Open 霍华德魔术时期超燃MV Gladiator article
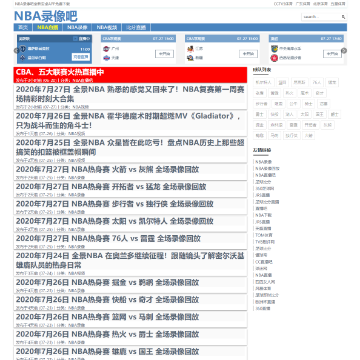This screenshot has width=360, height=360. (x=129, y=121)
